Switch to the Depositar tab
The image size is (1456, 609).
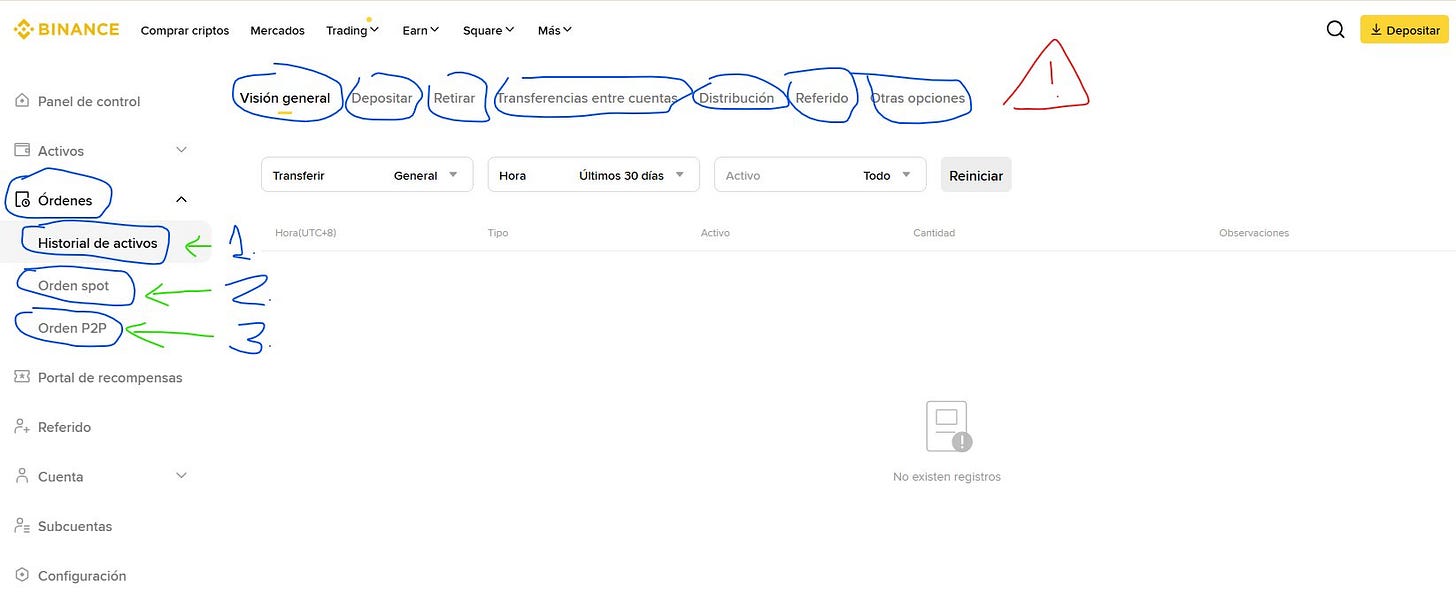(382, 98)
